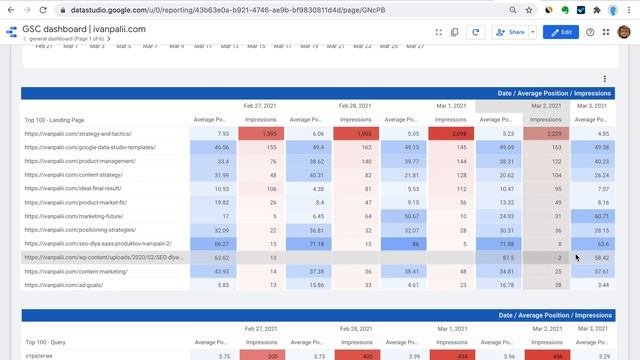Click the Mar 1, 2021 column header in landing page table
Screen dimensions: 640x360
[451, 106]
